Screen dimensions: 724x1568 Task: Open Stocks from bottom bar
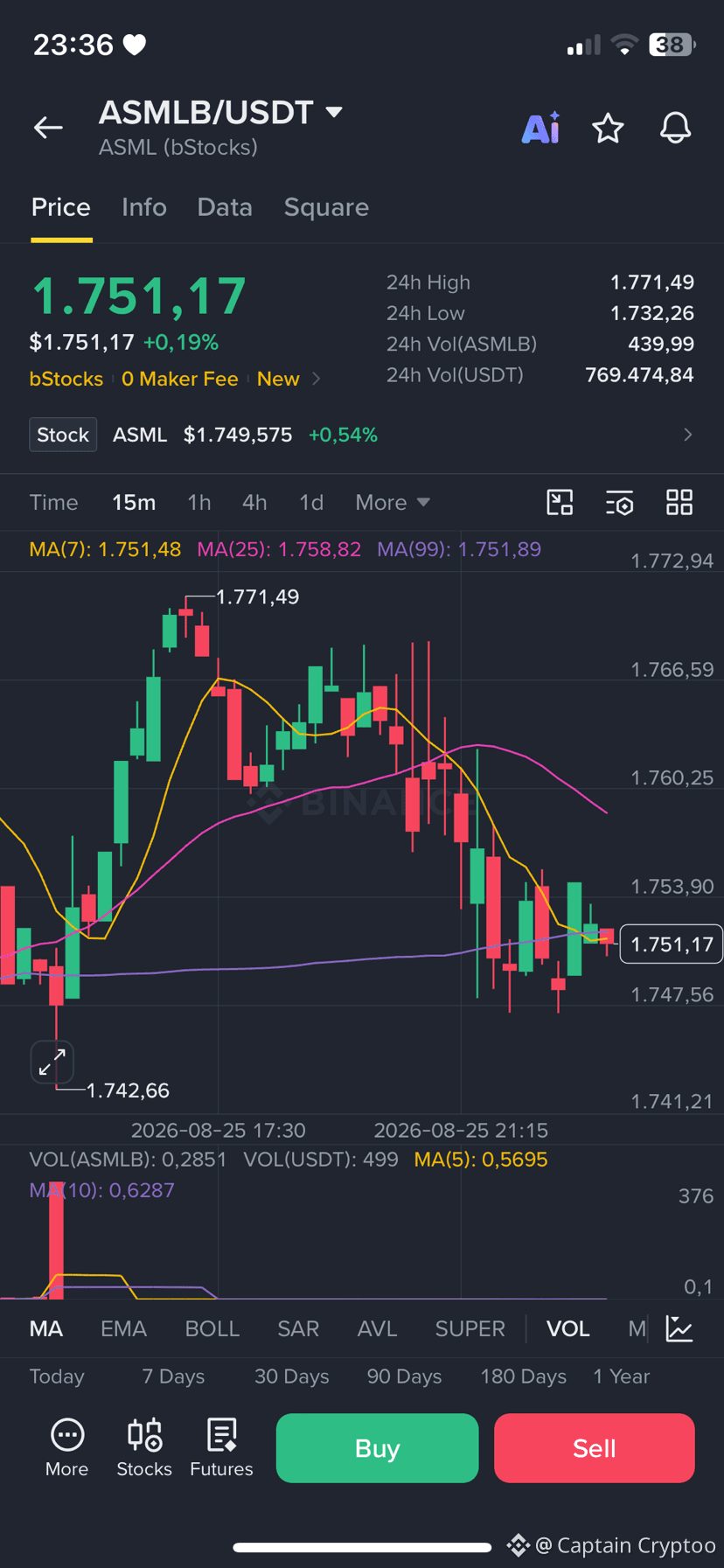pos(144,1448)
